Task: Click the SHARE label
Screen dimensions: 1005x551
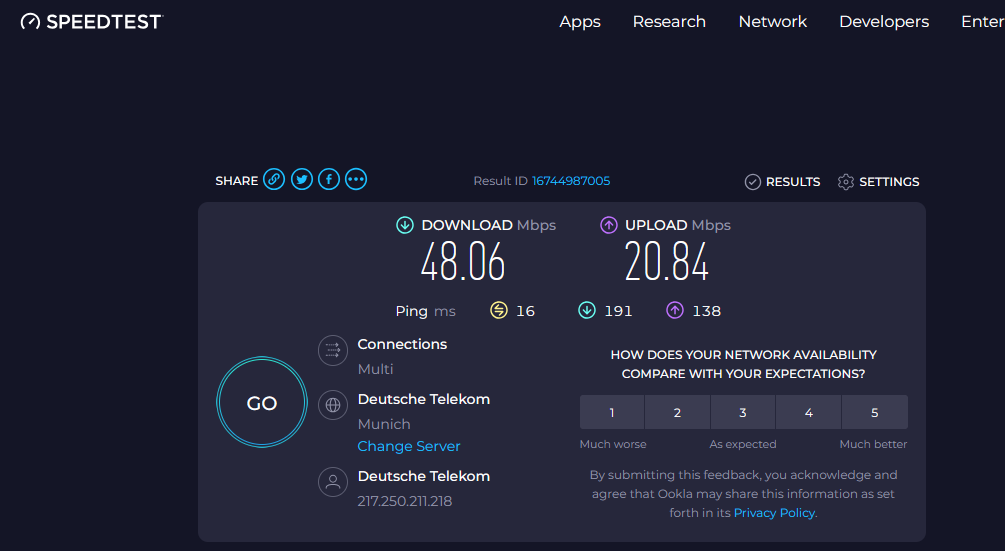Action: (237, 181)
